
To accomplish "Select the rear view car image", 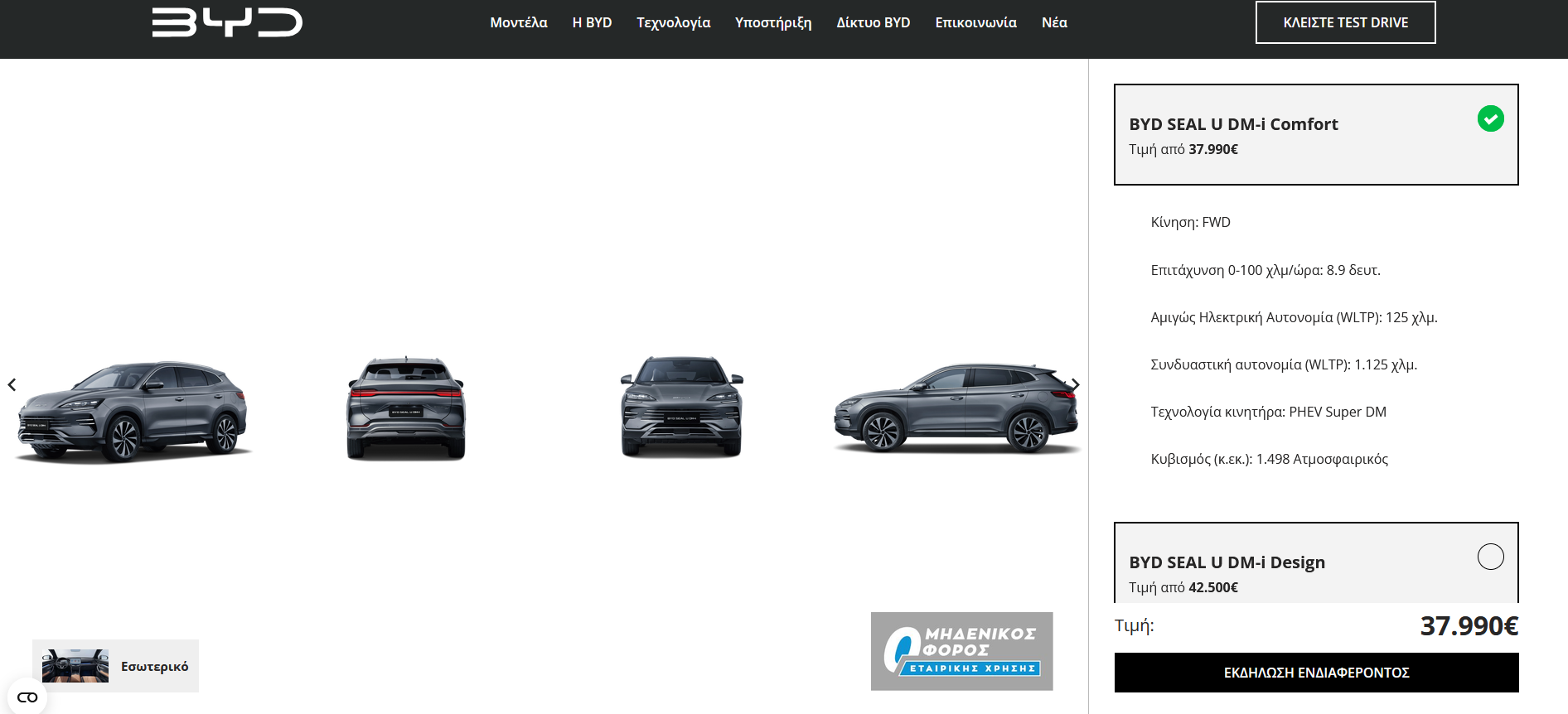I will tap(406, 408).
